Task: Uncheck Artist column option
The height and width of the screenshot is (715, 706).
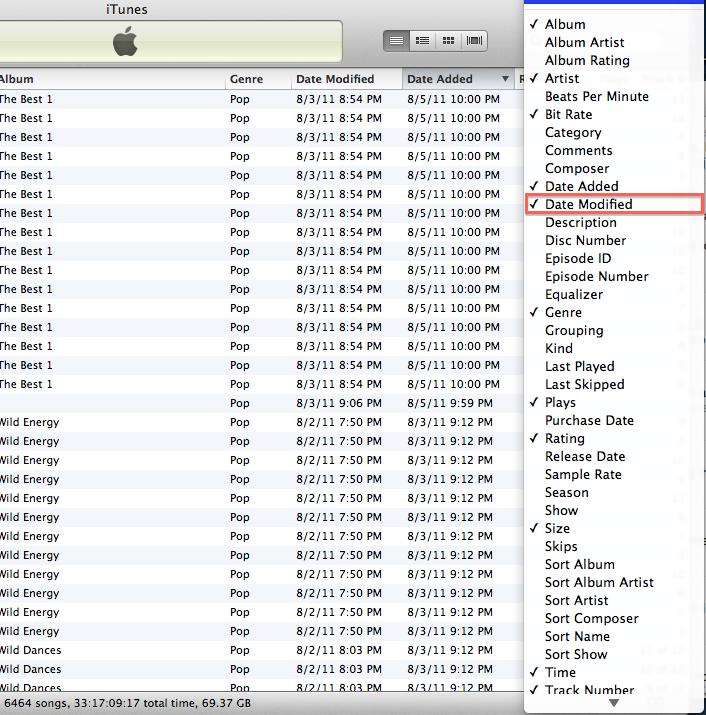Action: [613, 78]
